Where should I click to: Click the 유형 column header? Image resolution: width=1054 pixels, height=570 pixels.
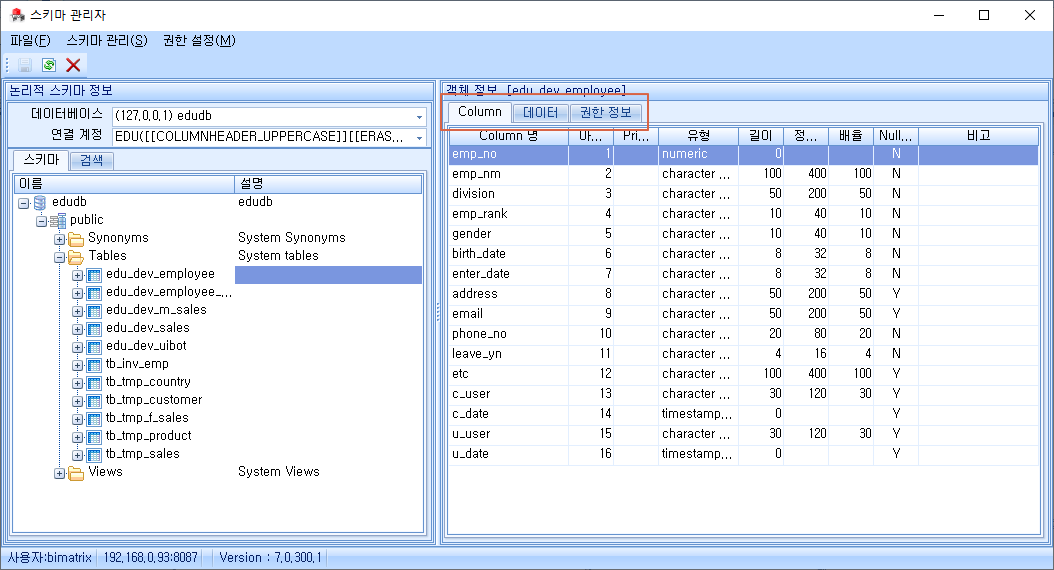(x=698, y=136)
